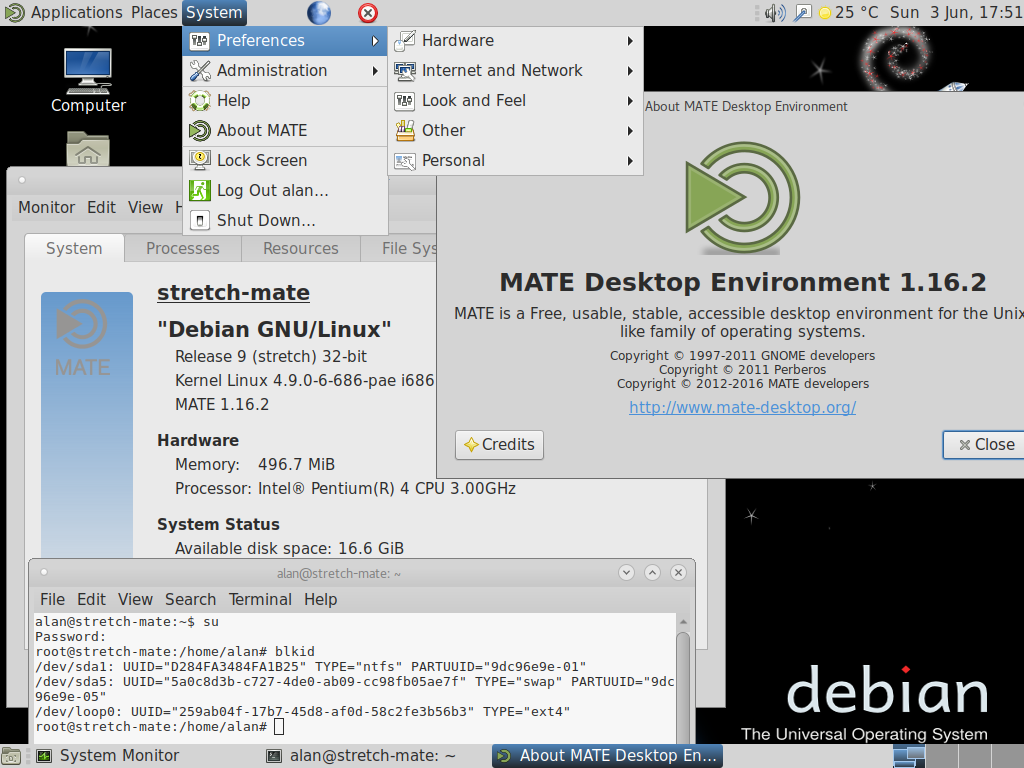Click the terminal scrollbar up arrow
The image size is (1024, 768).
tap(683, 622)
